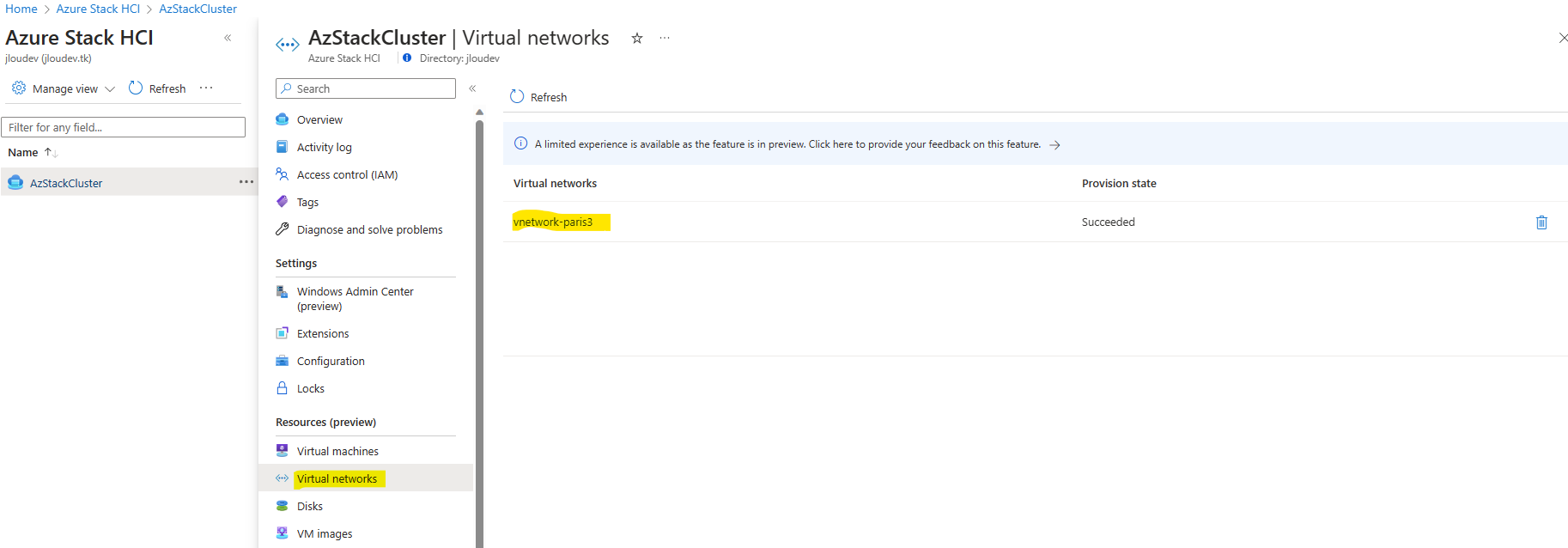Viewport: 1568px width, 548px height.
Task: Expand the Manage view dropdown
Action: pos(110,88)
